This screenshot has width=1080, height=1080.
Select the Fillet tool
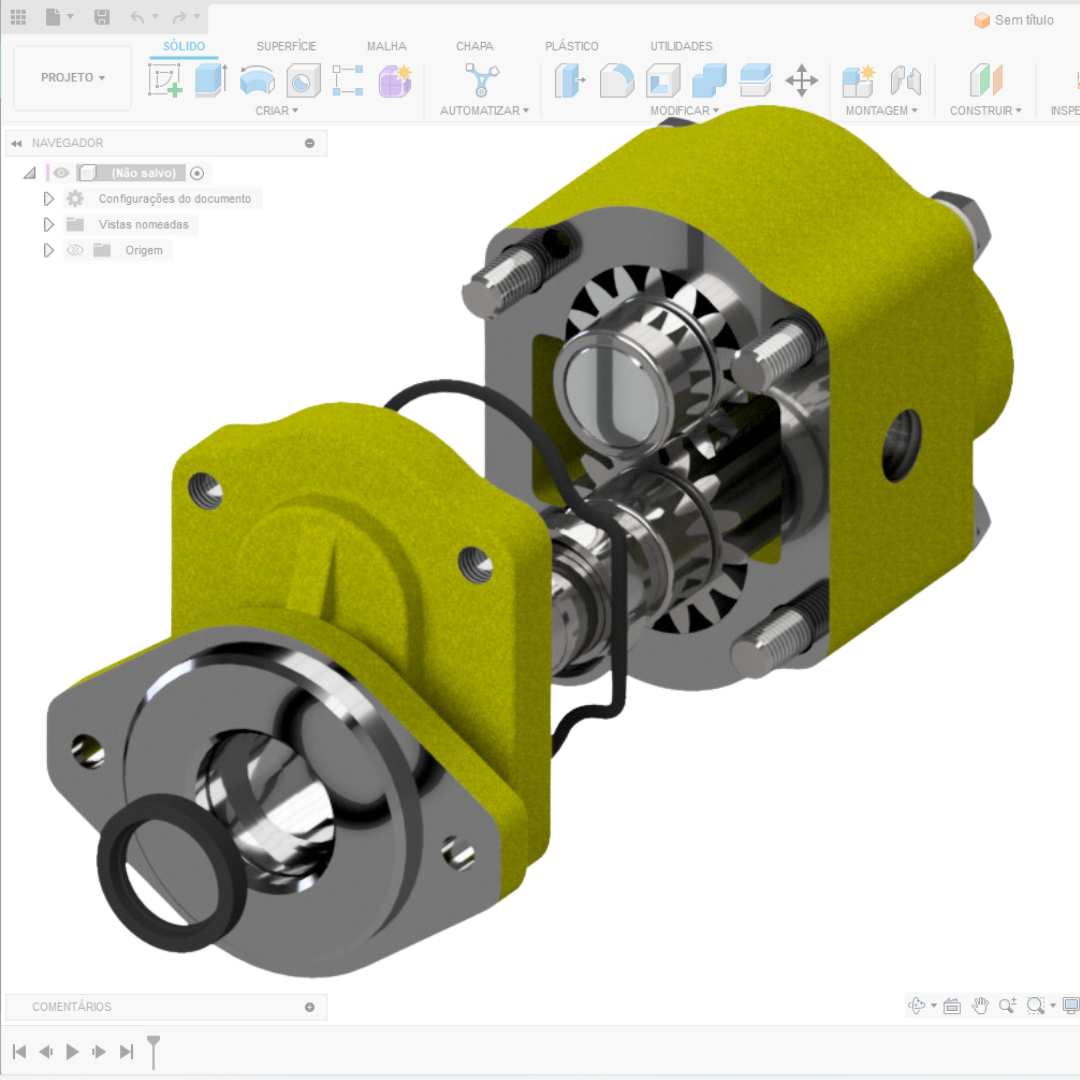616,81
